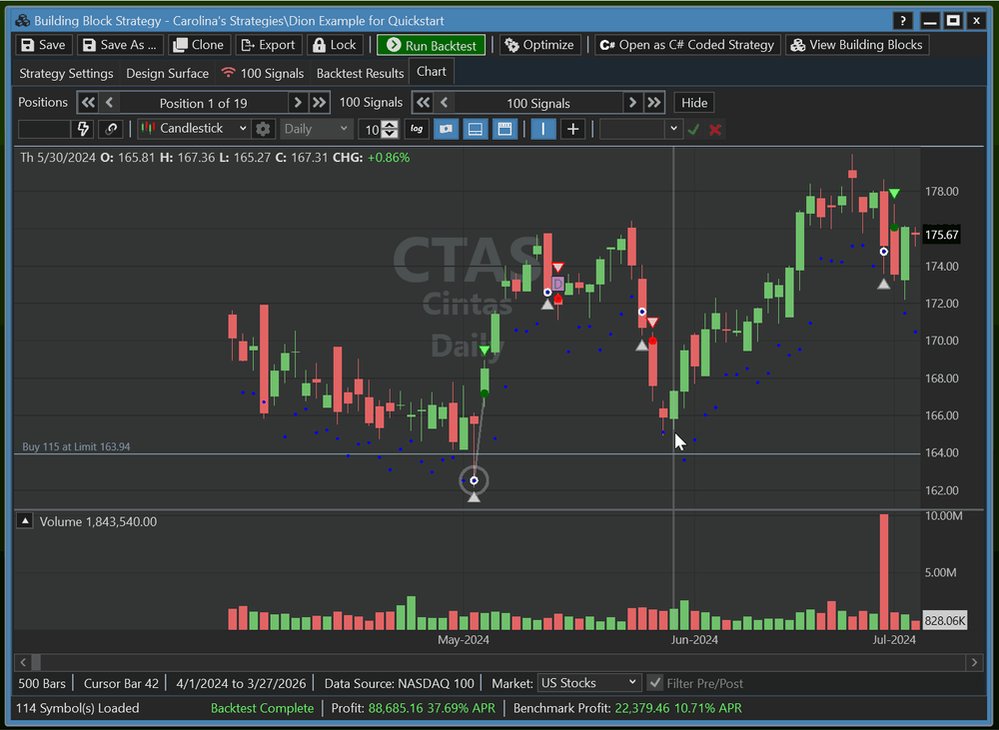Jump to last signal
The image size is (999, 730).
click(654, 103)
